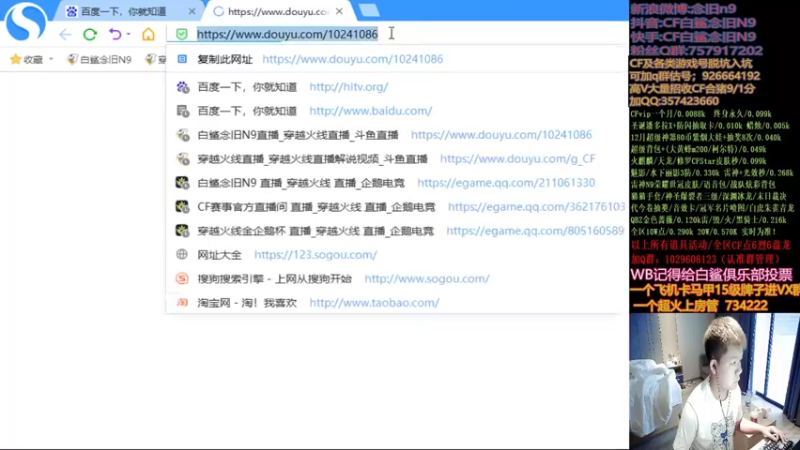Open a new tab button
Viewport: 800px width, 450px height.
[x=369, y=11]
